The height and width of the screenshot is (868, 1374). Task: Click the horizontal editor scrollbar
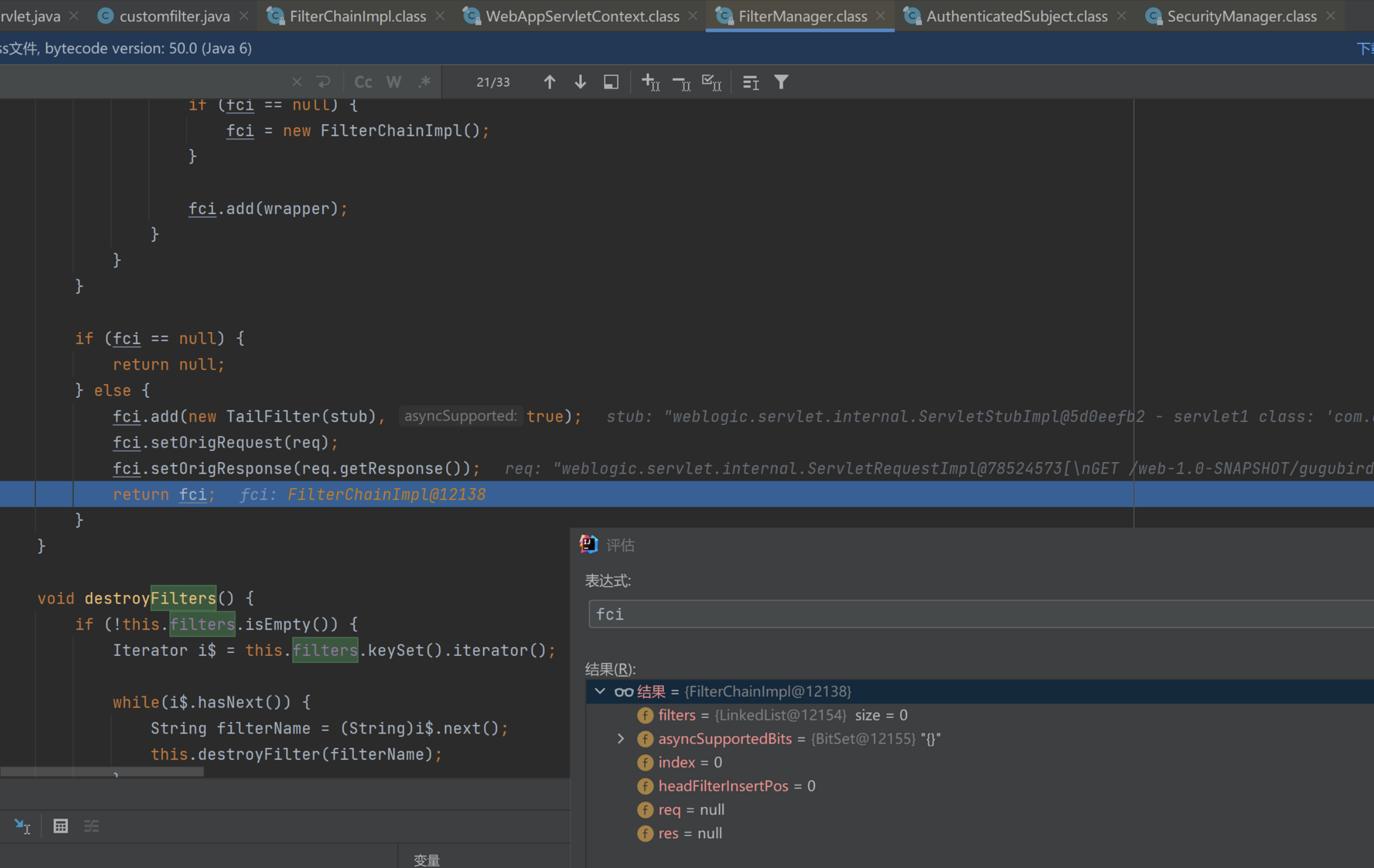[x=102, y=772]
